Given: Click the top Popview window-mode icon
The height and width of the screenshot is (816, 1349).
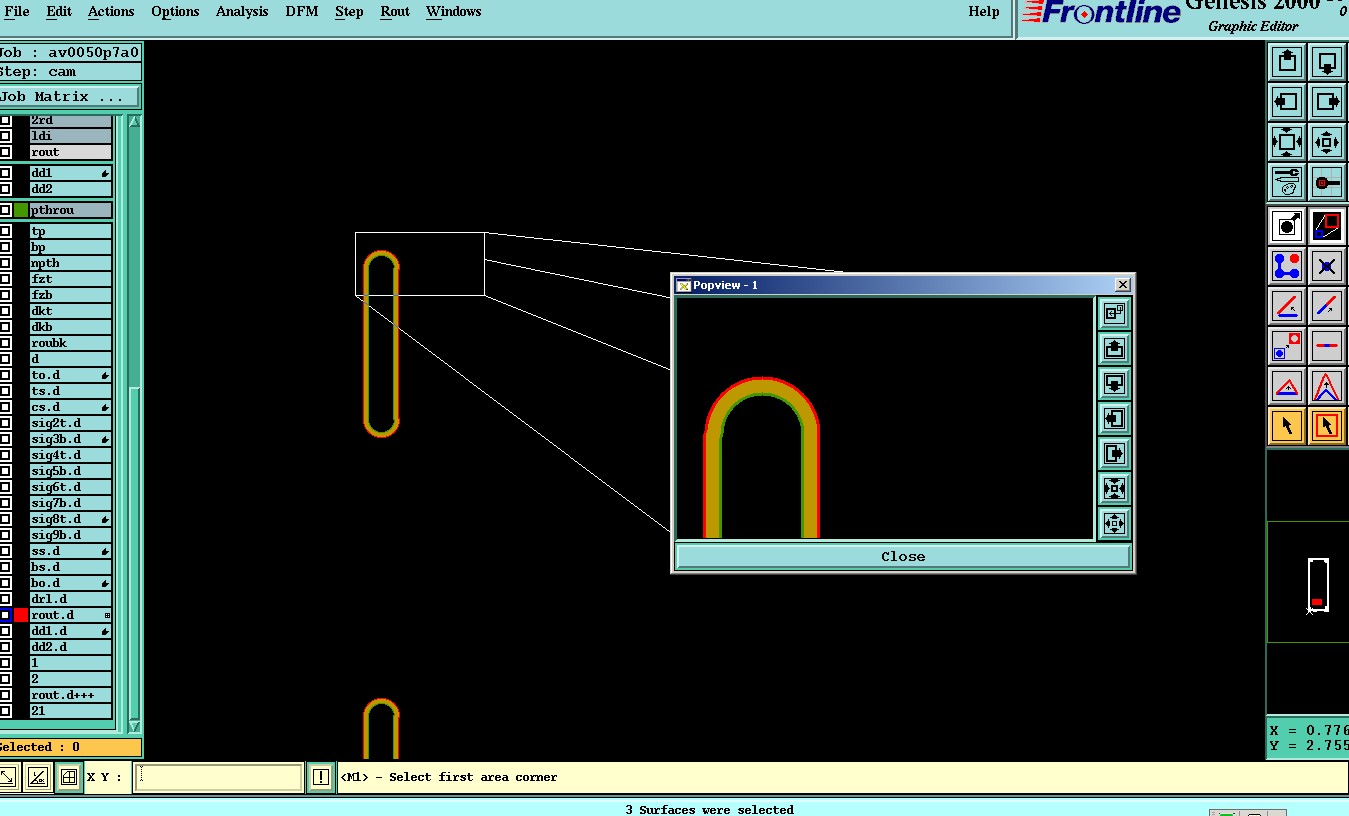Looking at the screenshot, I should pyautogui.click(x=1114, y=313).
